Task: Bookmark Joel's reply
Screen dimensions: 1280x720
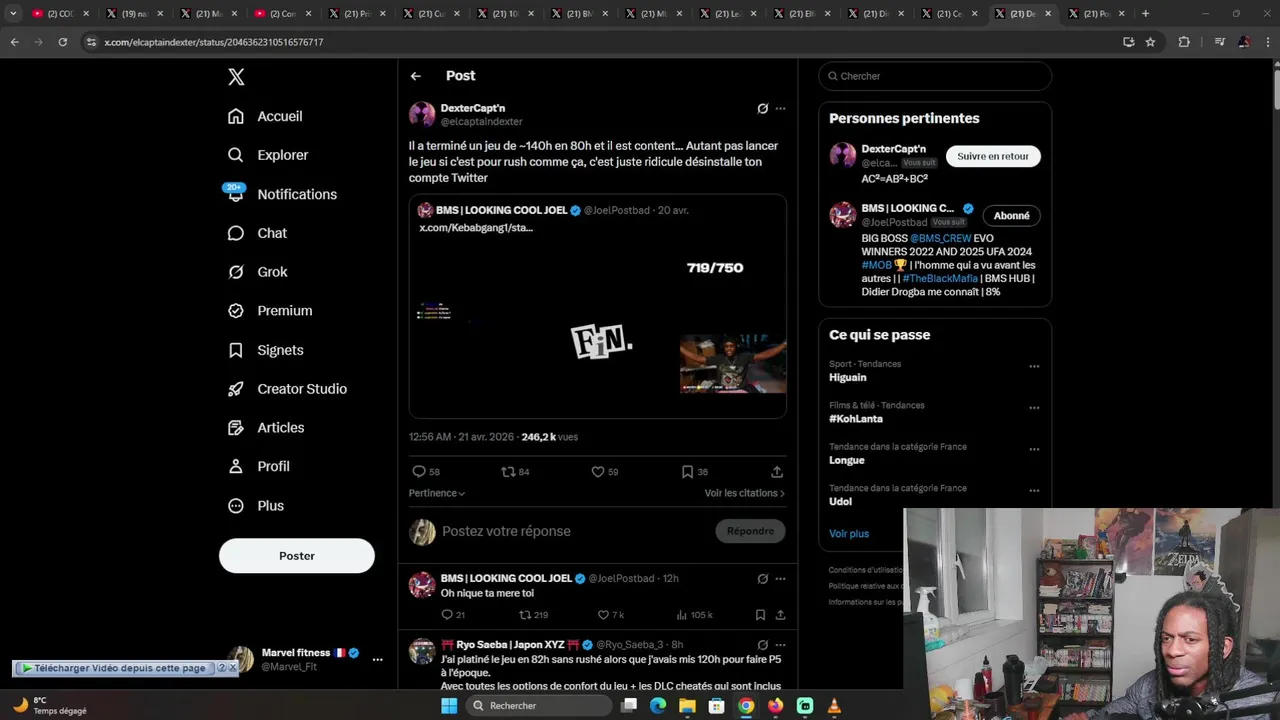Action: click(761, 615)
